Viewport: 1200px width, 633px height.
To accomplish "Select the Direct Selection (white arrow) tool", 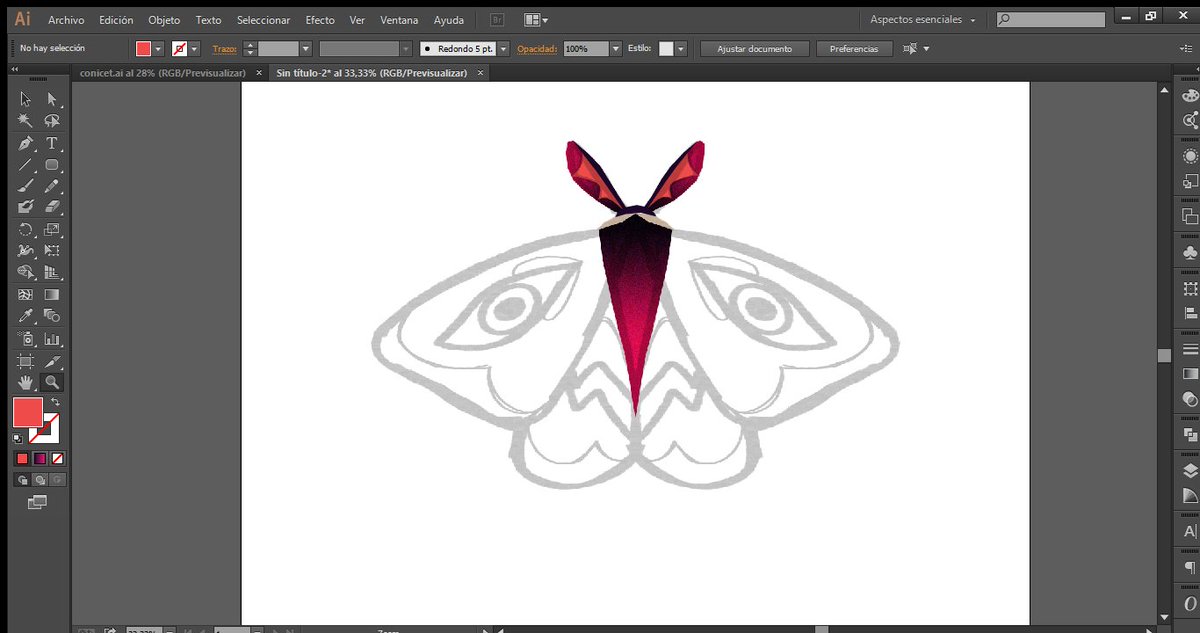I will click(x=52, y=99).
